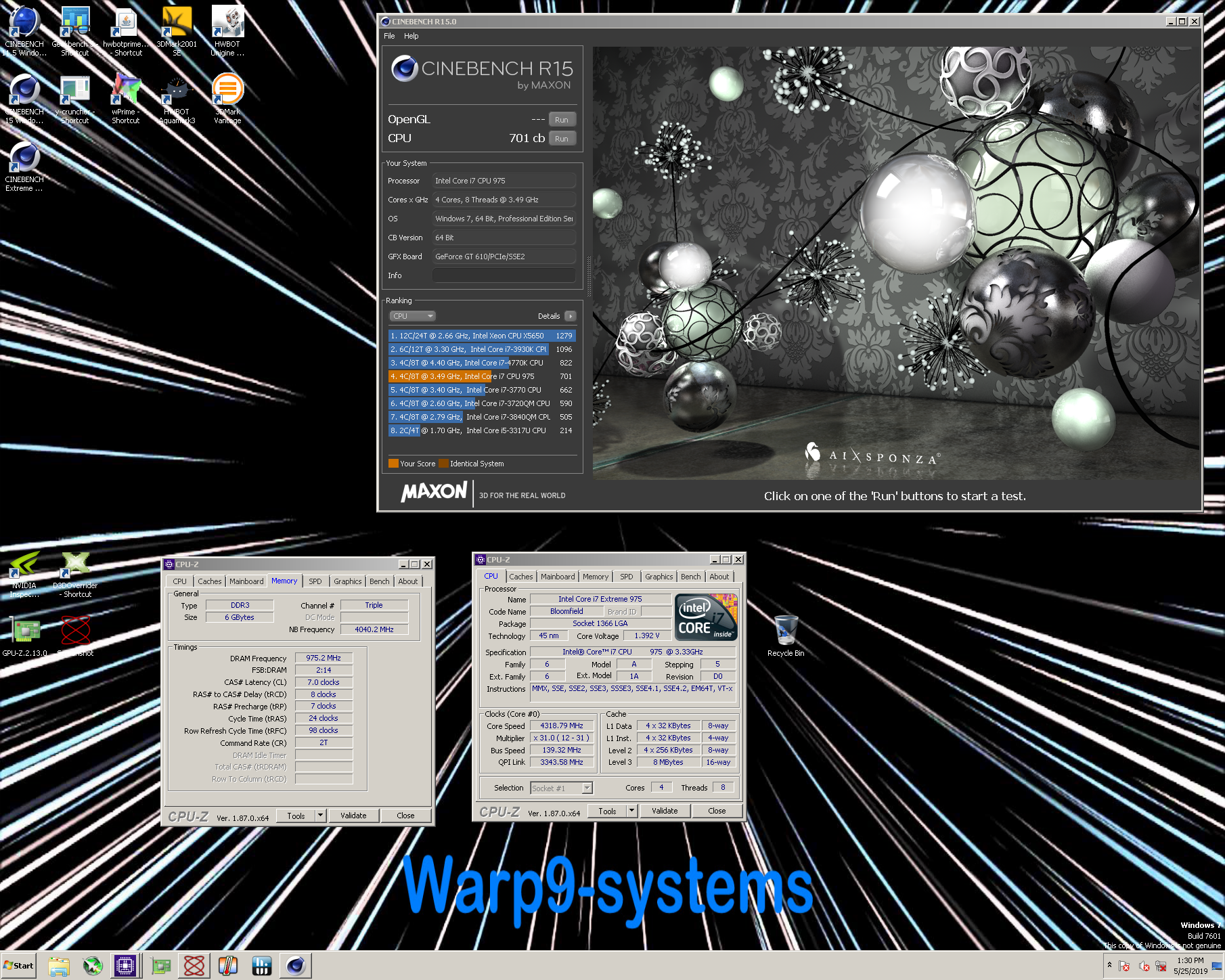This screenshot has width=1225, height=980.
Task: Open the CINEBENCH Extreme desktop icon
Action: tap(25, 166)
